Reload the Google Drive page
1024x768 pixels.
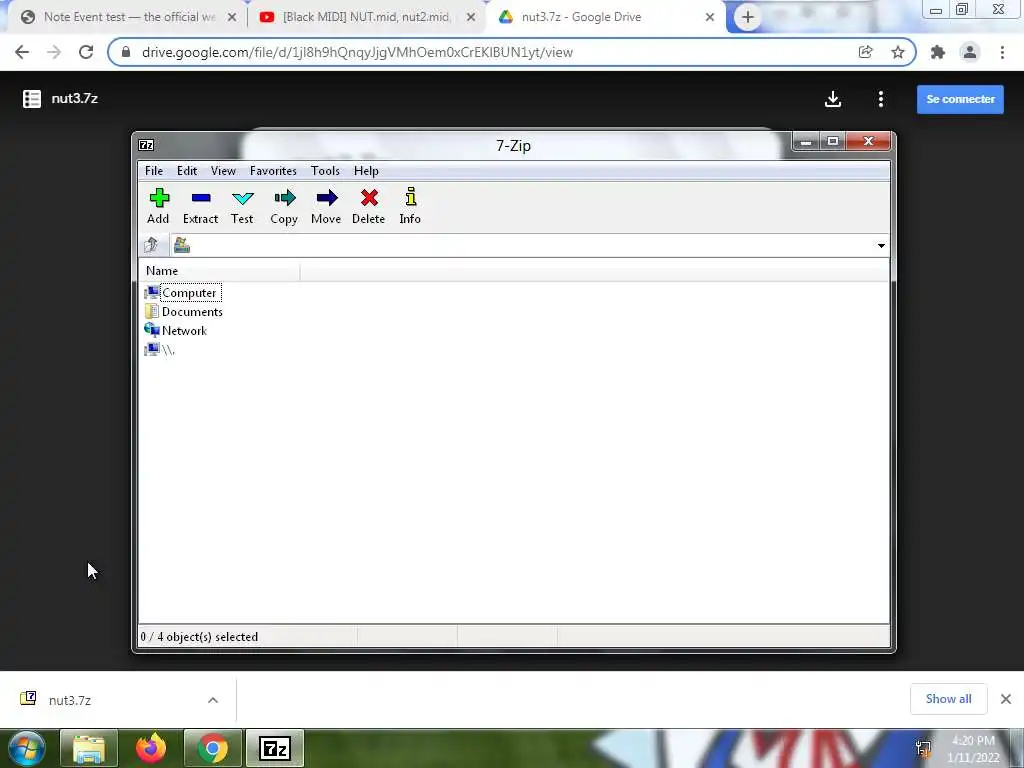[86, 52]
